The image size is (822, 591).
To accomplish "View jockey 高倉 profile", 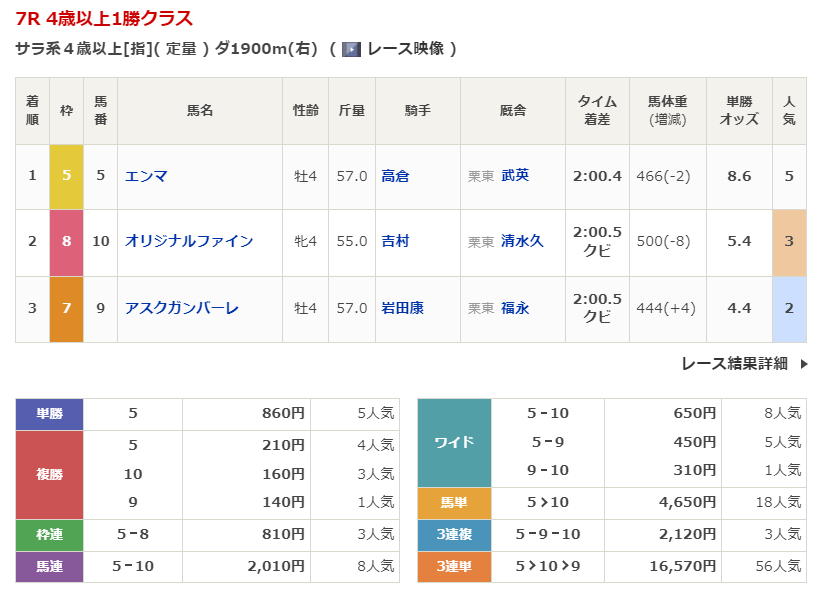I will pyautogui.click(x=395, y=176).
